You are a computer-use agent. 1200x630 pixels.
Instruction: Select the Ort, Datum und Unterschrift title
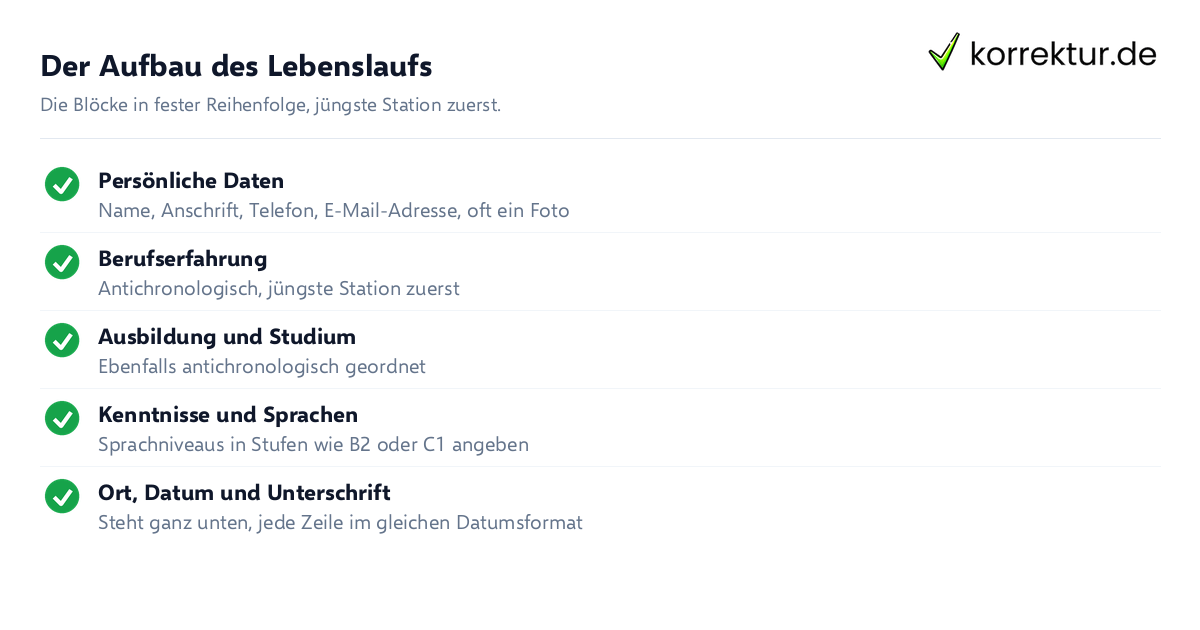click(x=244, y=493)
